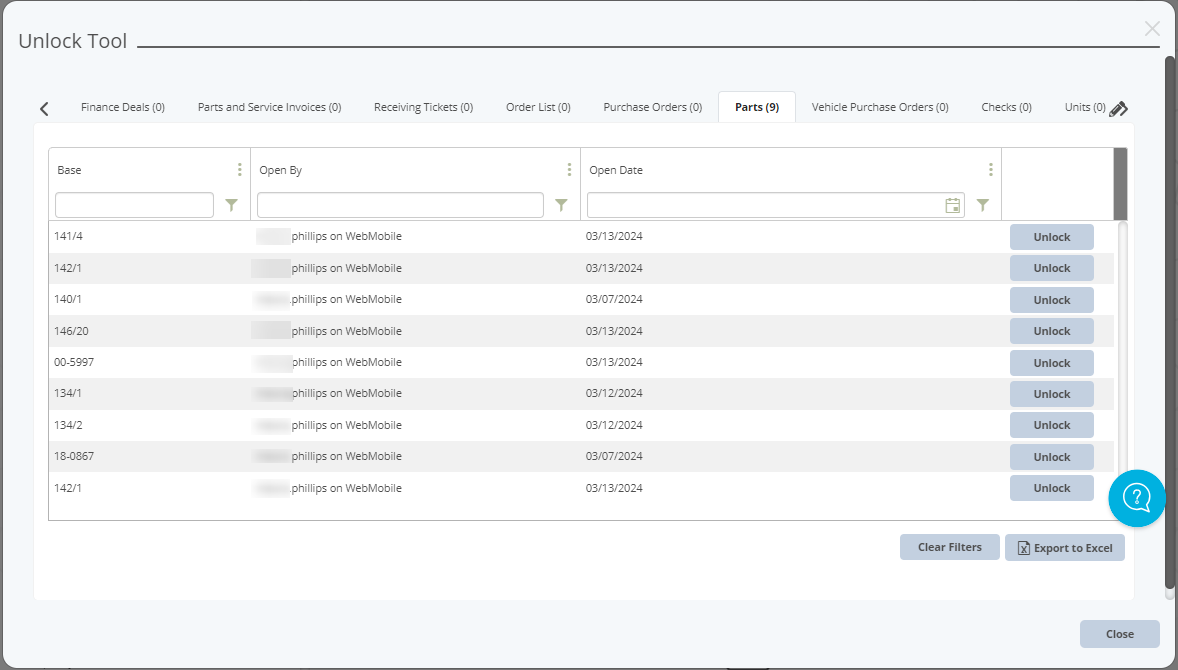Select the 140/1 base cell
This screenshot has width=1178, height=670.
68,299
